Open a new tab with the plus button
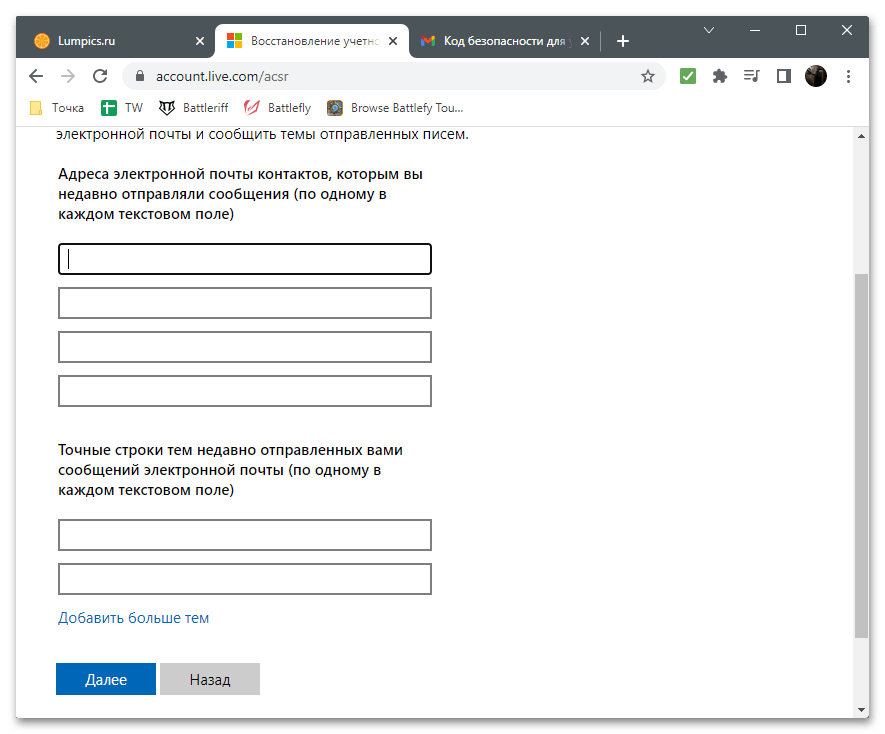The image size is (885, 734). click(623, 41)
